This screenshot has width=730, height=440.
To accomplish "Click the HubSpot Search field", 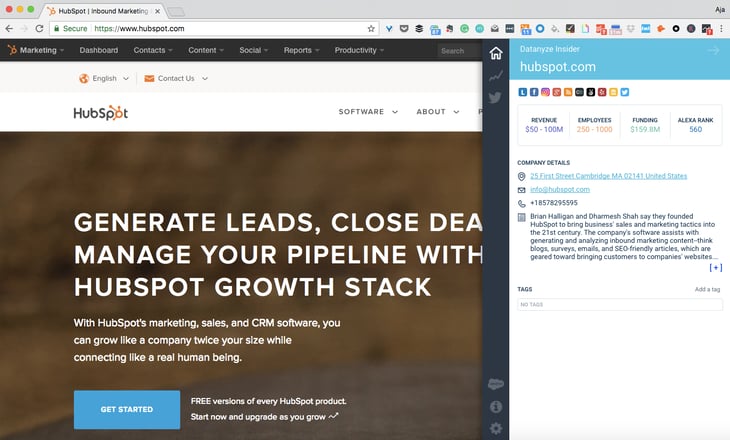I will click(460, 51).
